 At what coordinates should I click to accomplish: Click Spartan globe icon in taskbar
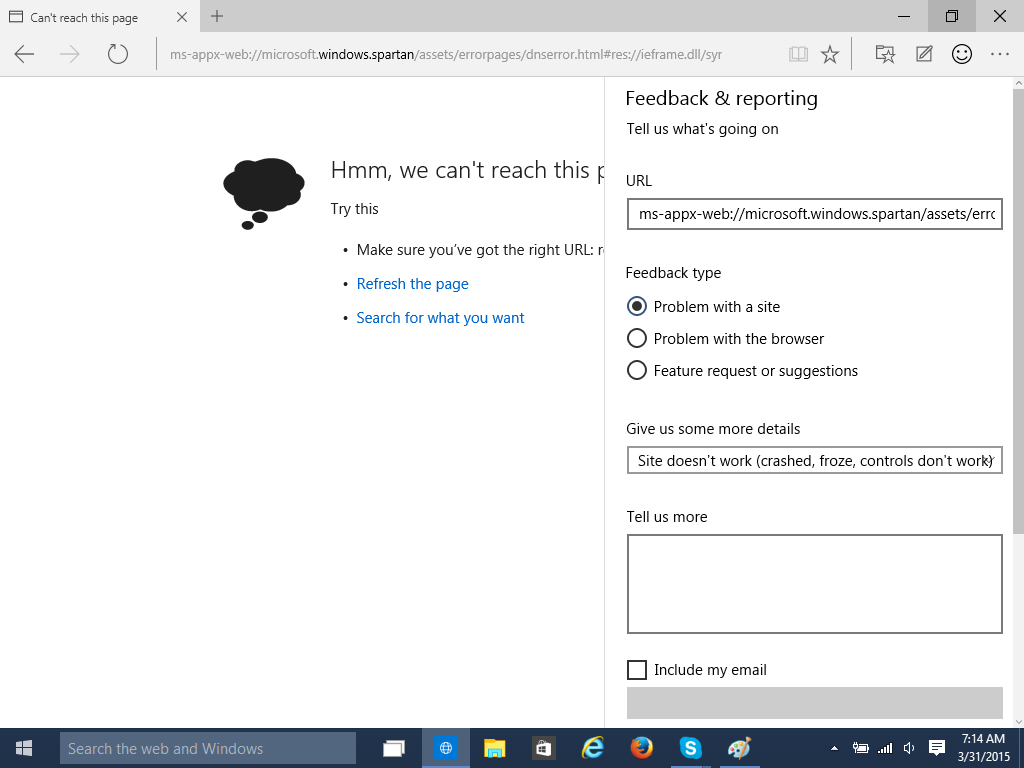click(446, 748)
